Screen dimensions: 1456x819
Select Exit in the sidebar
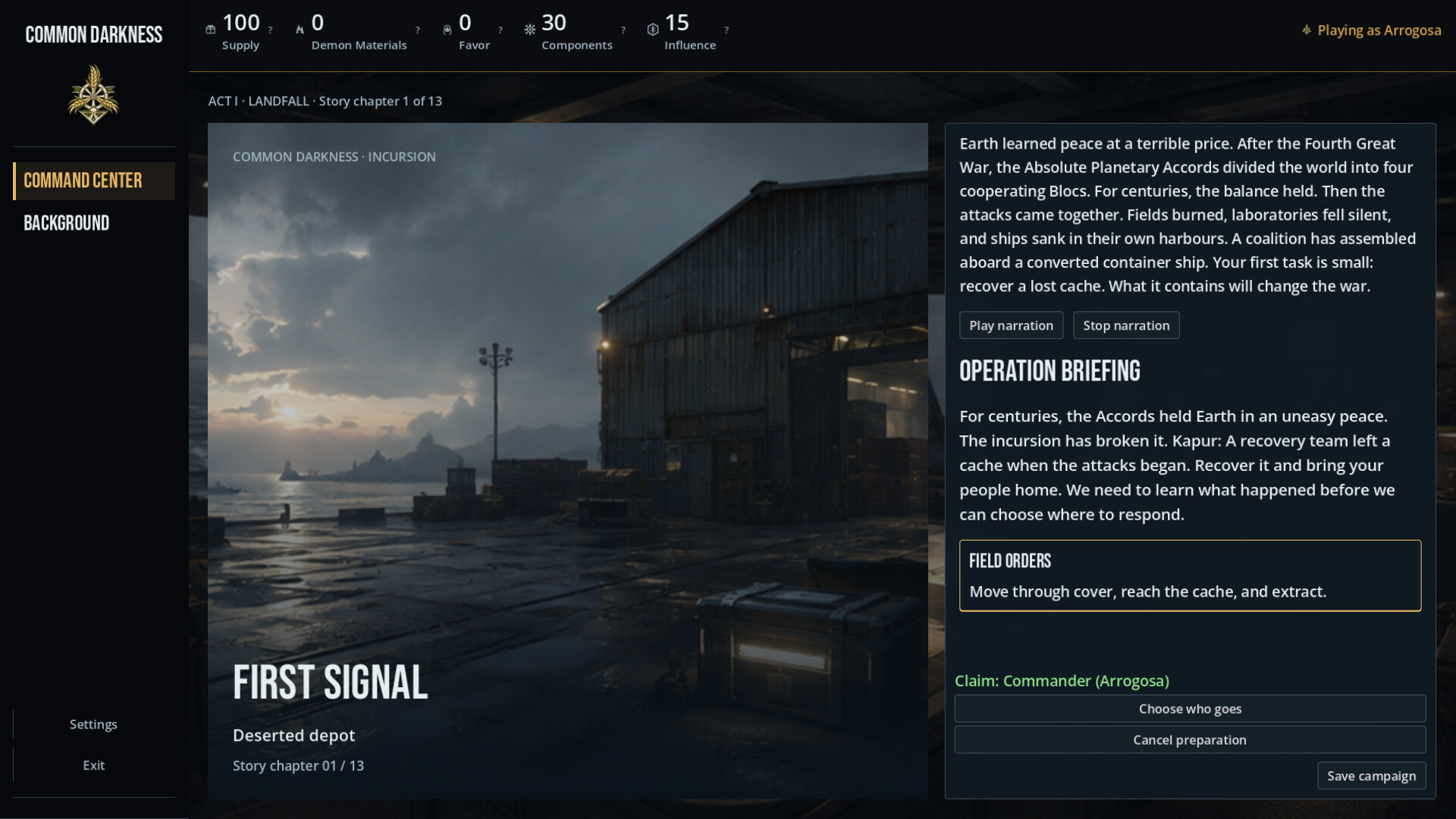[93, 765]
